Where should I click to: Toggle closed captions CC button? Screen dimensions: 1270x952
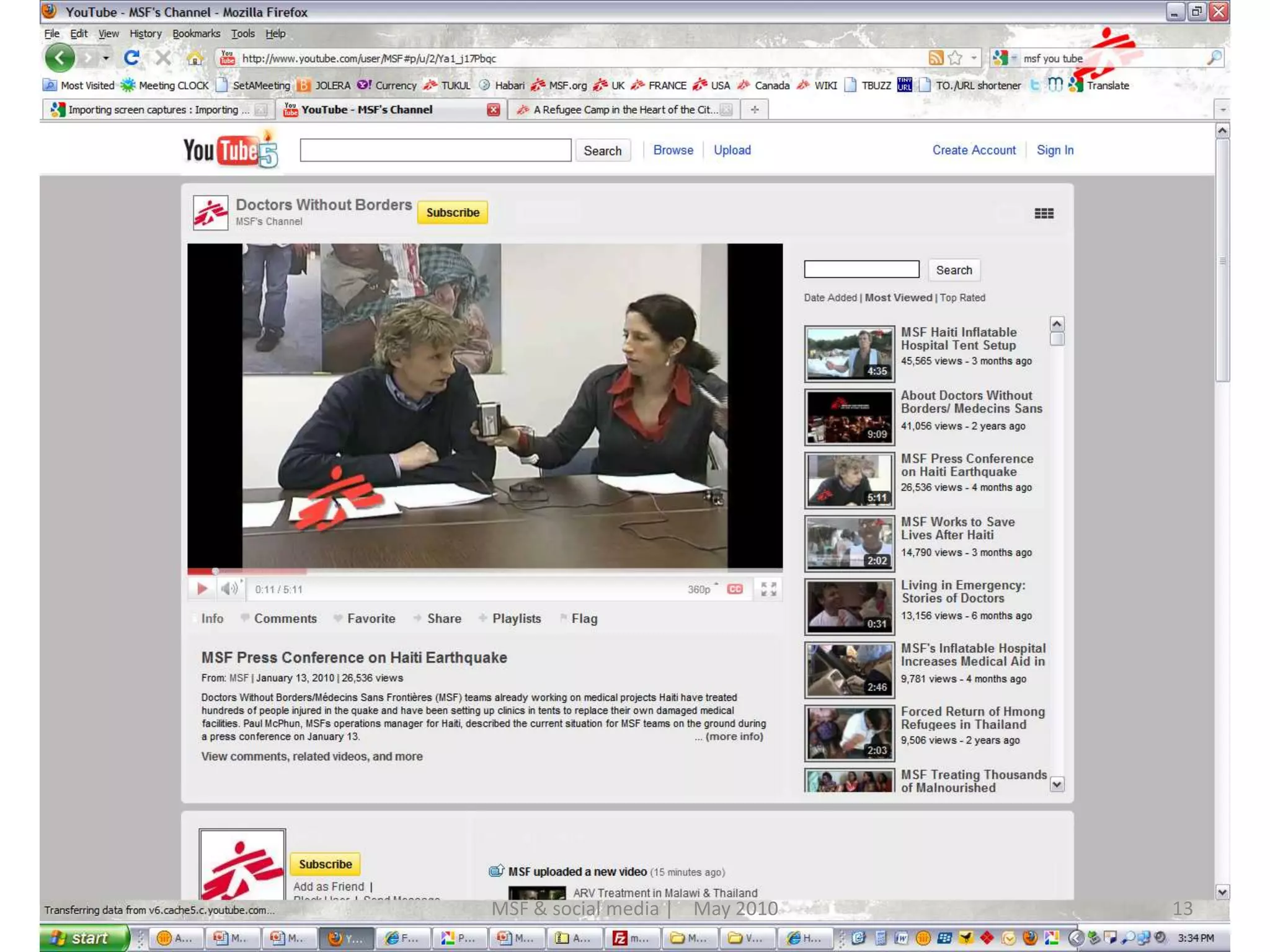point(735,589)
